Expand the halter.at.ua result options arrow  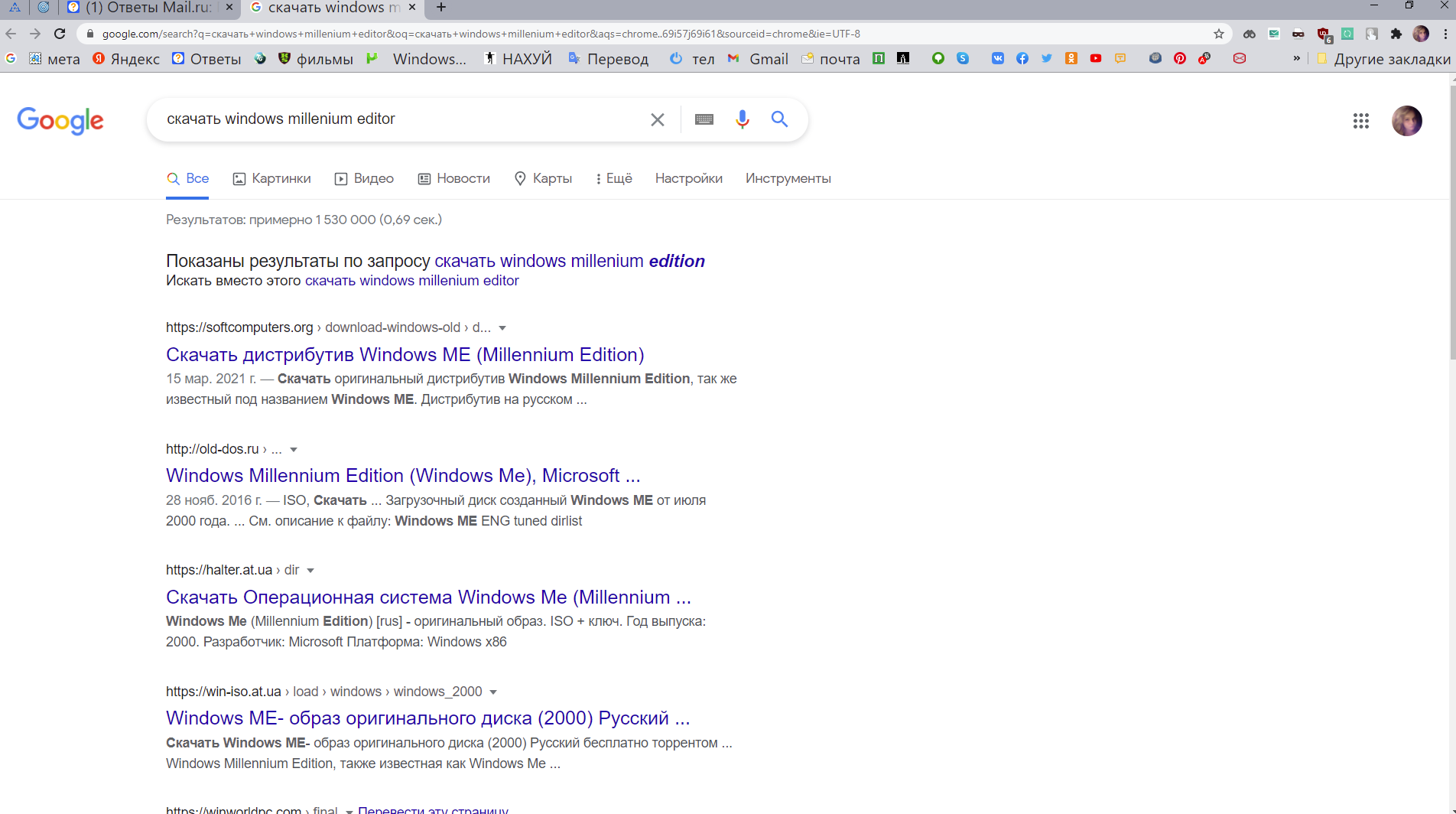point(310,571)
